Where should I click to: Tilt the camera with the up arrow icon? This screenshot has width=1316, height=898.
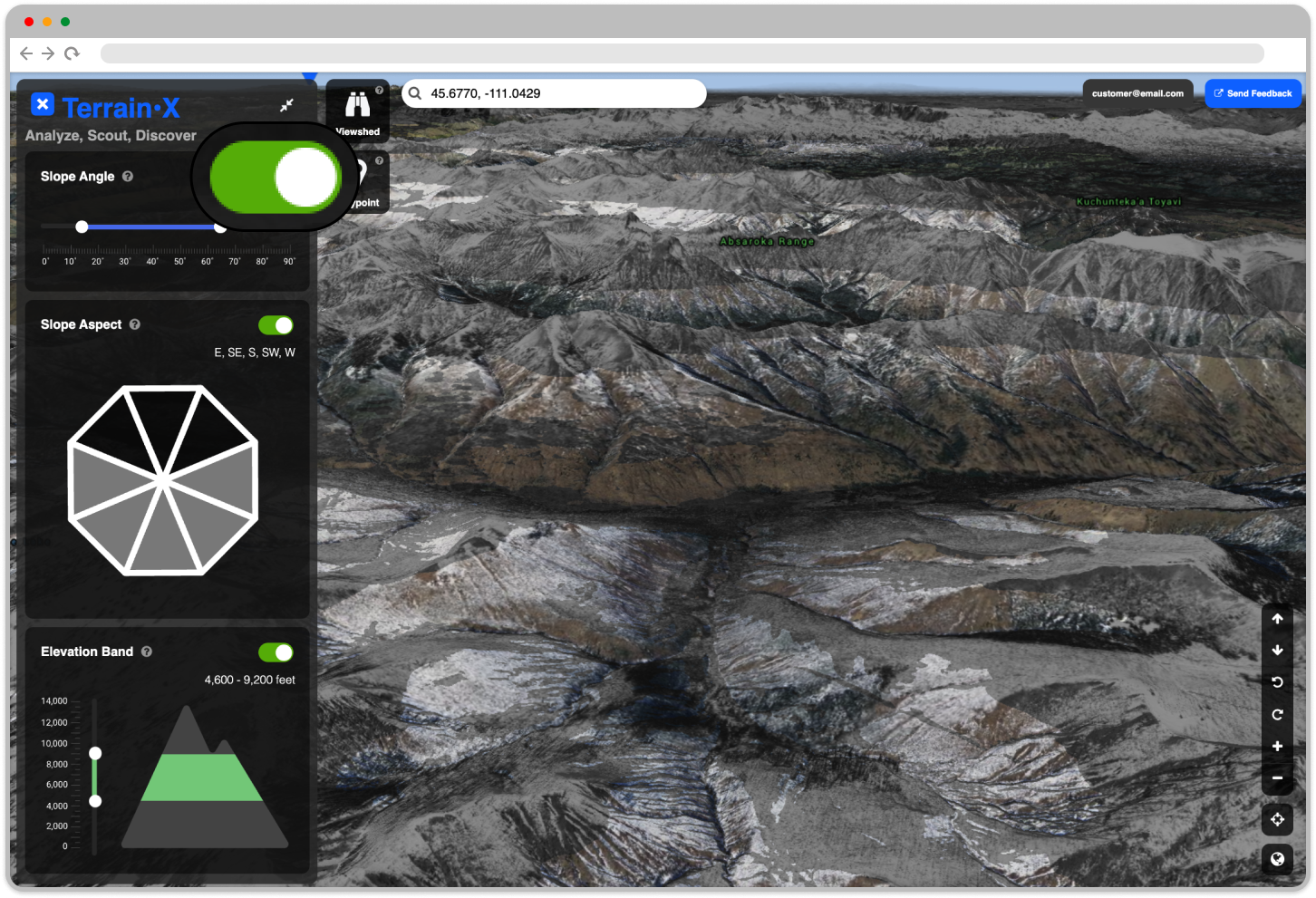[1277, 619]
